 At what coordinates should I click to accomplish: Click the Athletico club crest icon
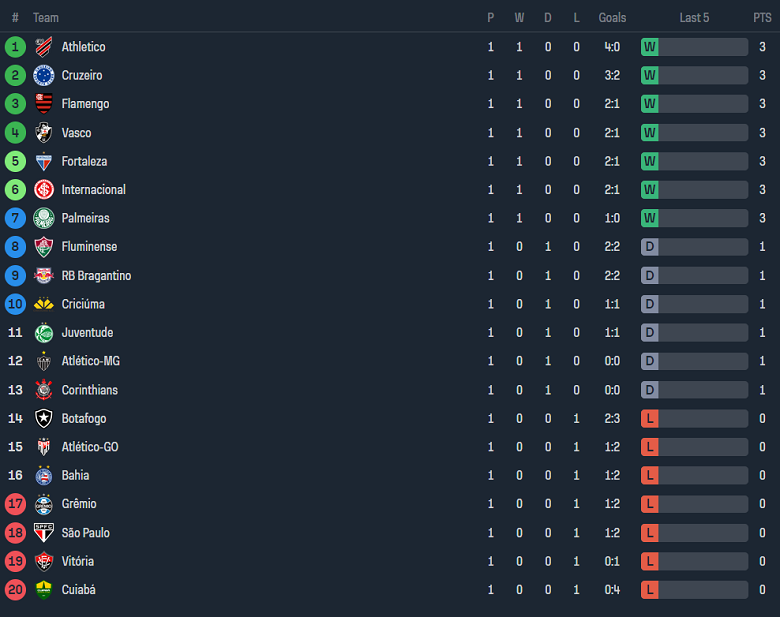[x=43, y=47]
